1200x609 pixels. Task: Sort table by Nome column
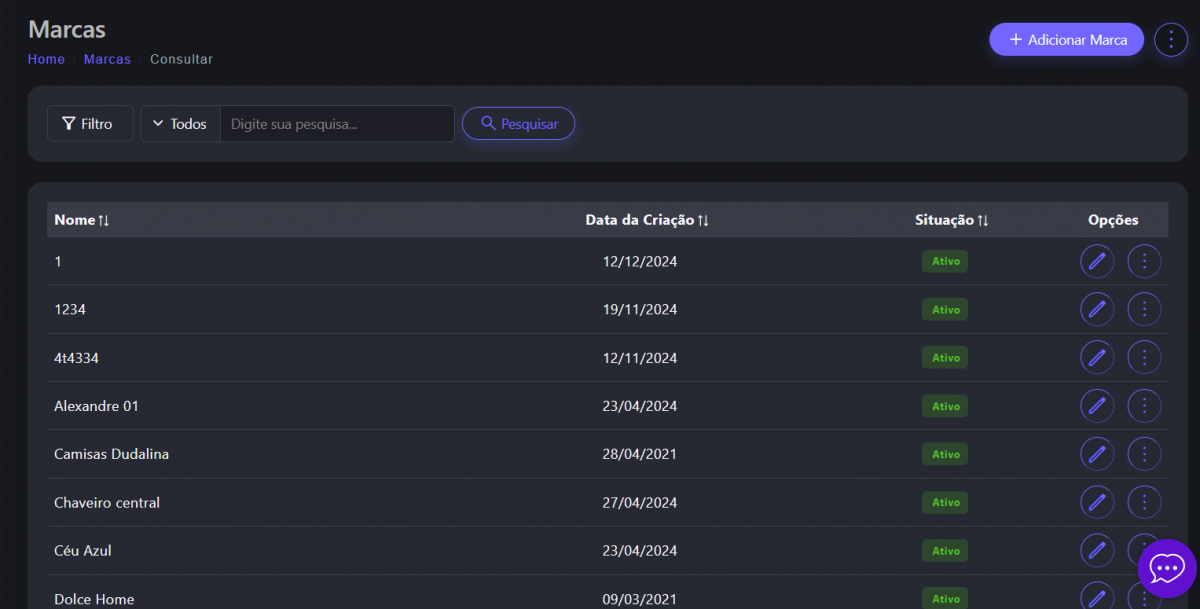click(x=82, y=220)
